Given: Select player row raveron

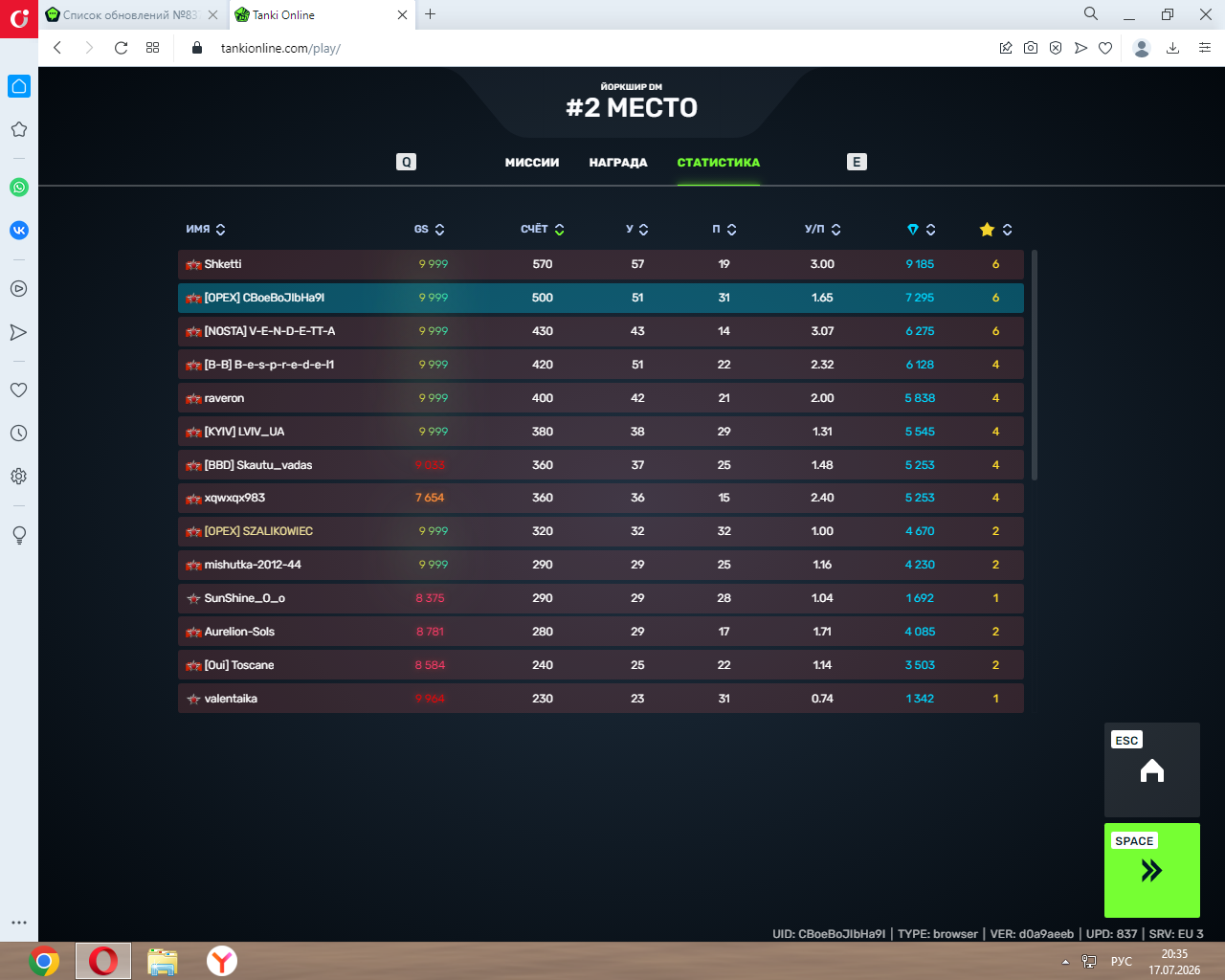Looking at the screenshot, I should 601,398.
